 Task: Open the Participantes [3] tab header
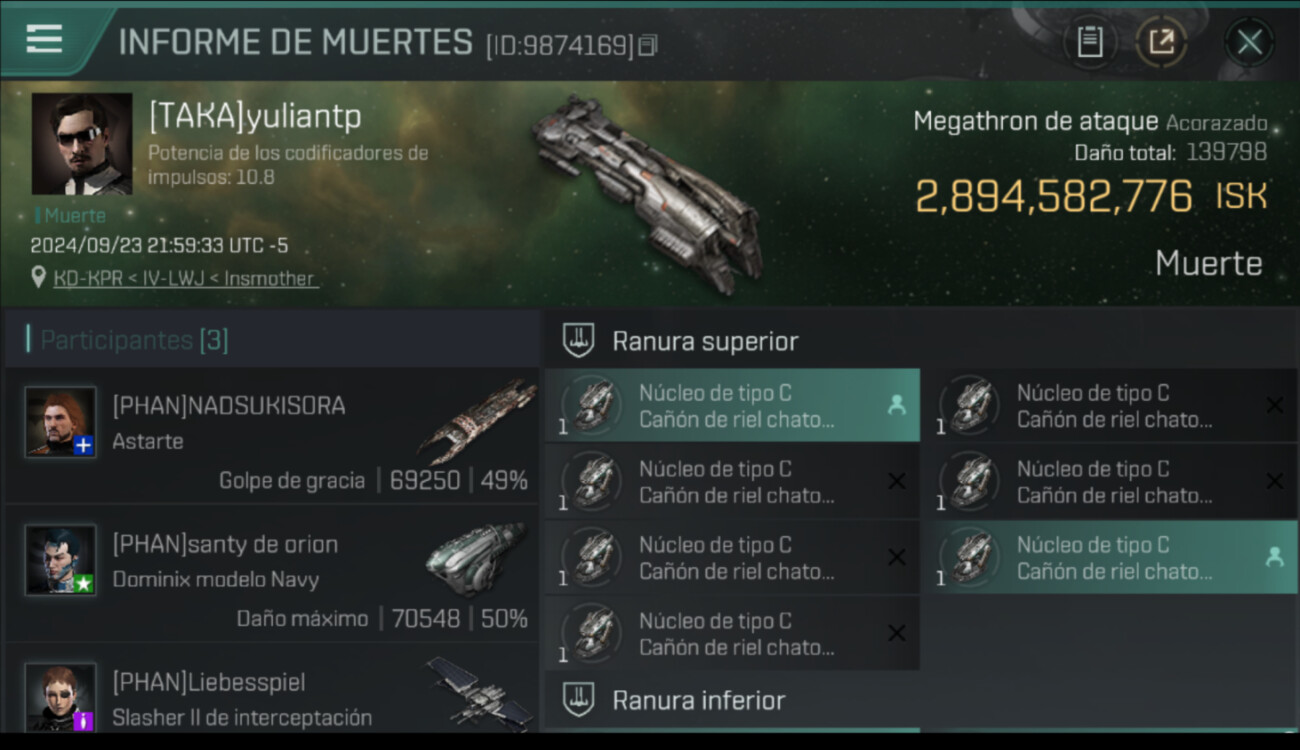[x=134, y=340]
